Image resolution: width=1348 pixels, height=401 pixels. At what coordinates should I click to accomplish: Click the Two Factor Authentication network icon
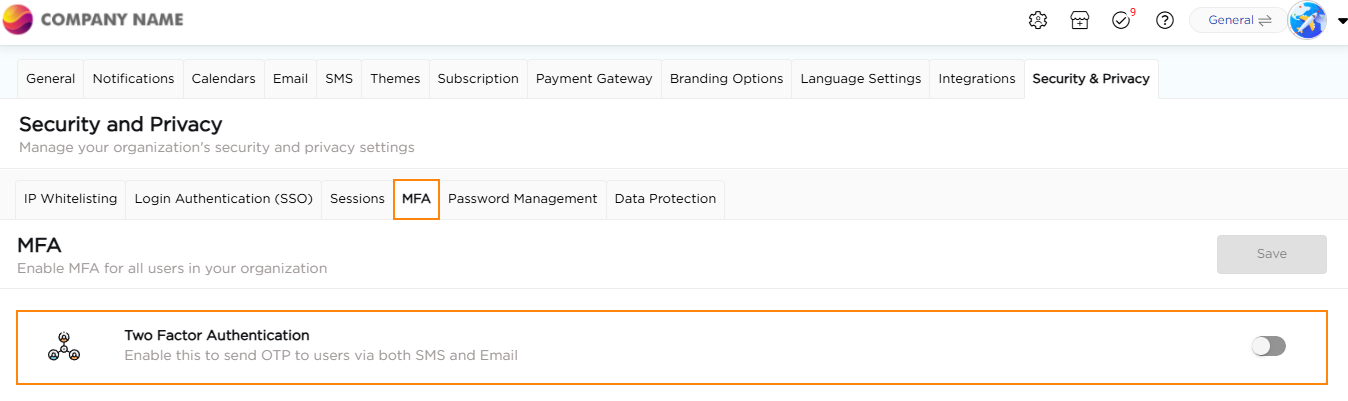point(64,346)
